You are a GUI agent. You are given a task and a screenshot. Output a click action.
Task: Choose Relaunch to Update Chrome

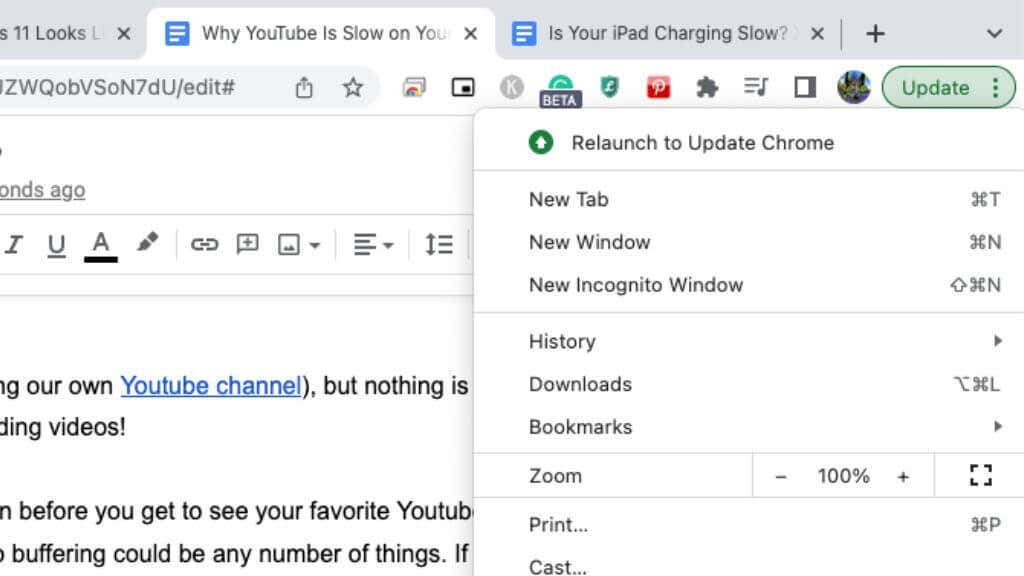pyautogui.click(x=749, y=142)
